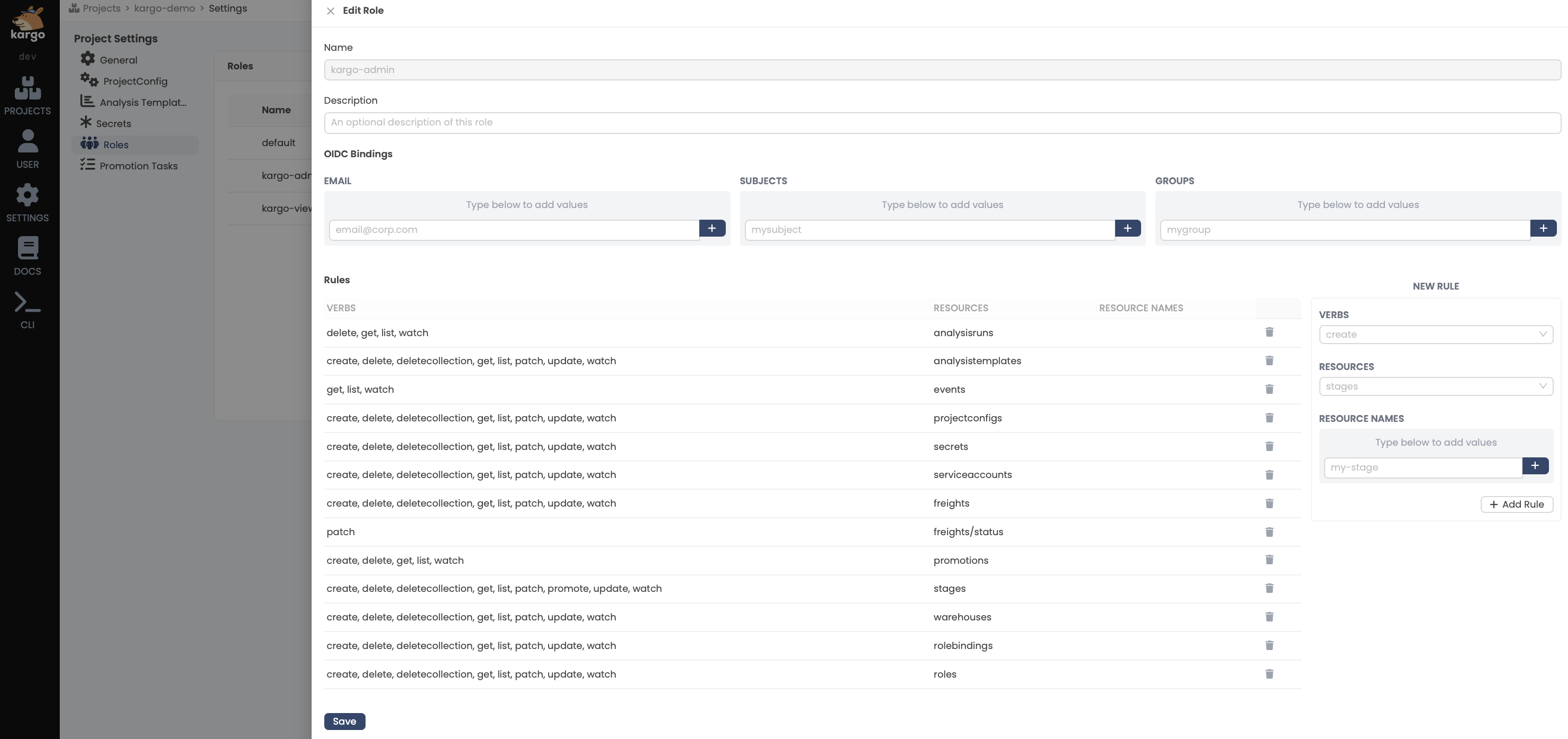Click the plus button next to mygroup

[1543, 229]
